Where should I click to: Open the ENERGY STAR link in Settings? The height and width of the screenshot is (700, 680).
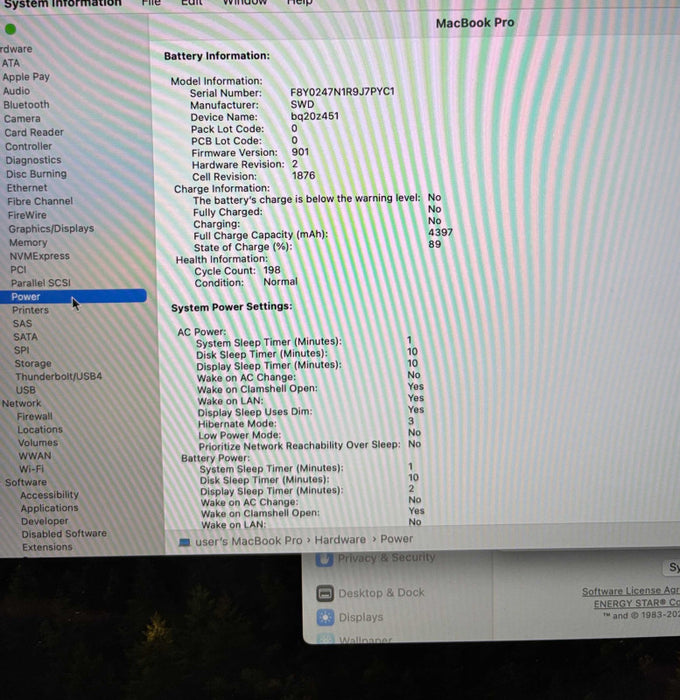coord(637,604)
